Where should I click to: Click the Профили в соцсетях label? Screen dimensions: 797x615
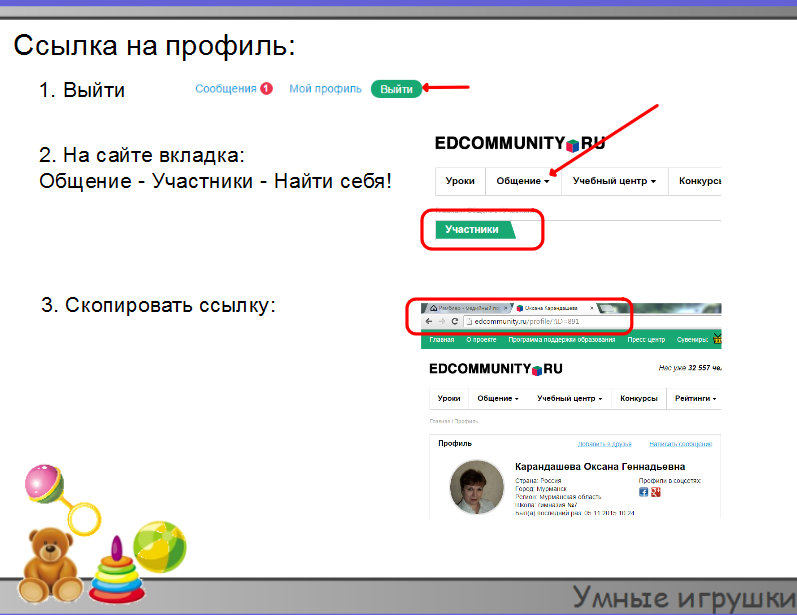click(x=669, y=480)
